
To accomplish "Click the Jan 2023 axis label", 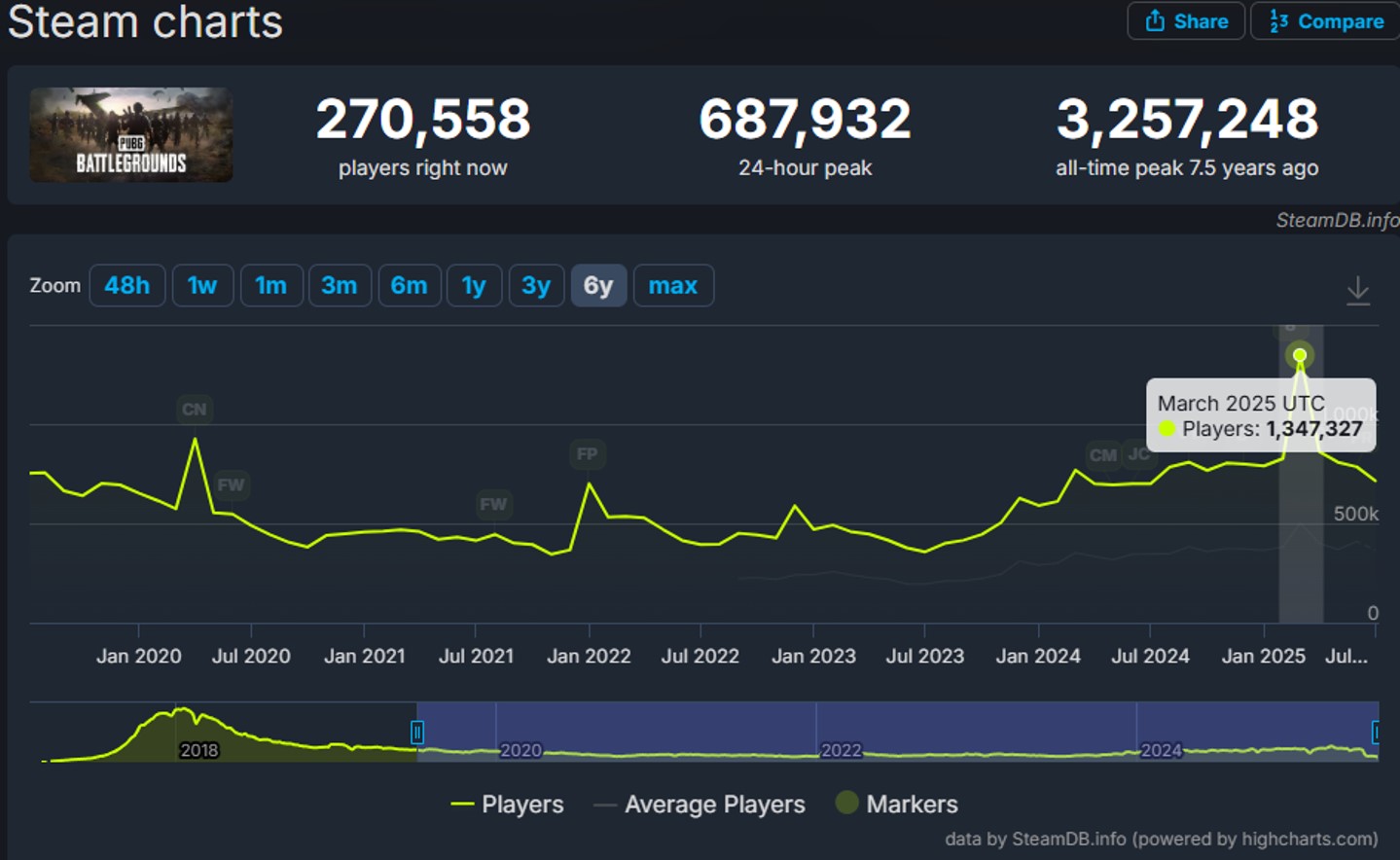I will (814, 657).
